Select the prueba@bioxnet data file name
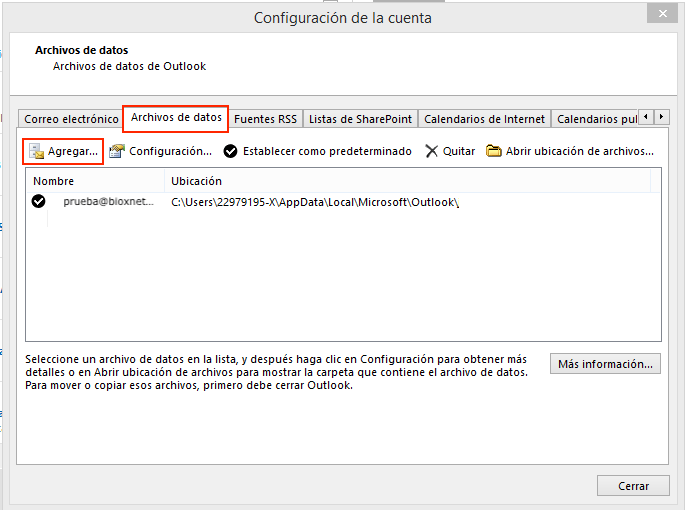This screenshot has height=510, width=685. [x=108, y=201]
